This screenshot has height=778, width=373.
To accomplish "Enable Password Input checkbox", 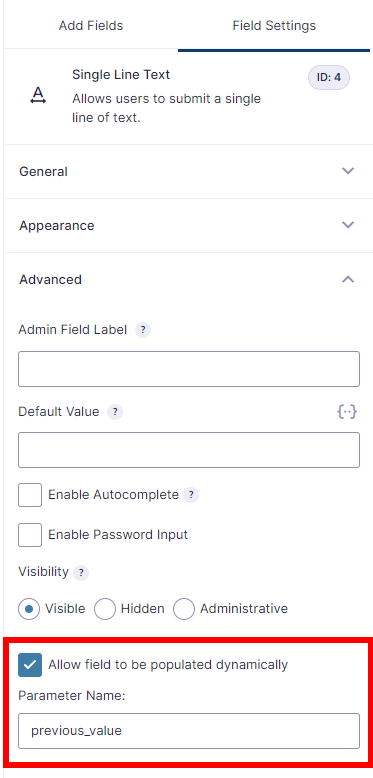I will 30,535.
